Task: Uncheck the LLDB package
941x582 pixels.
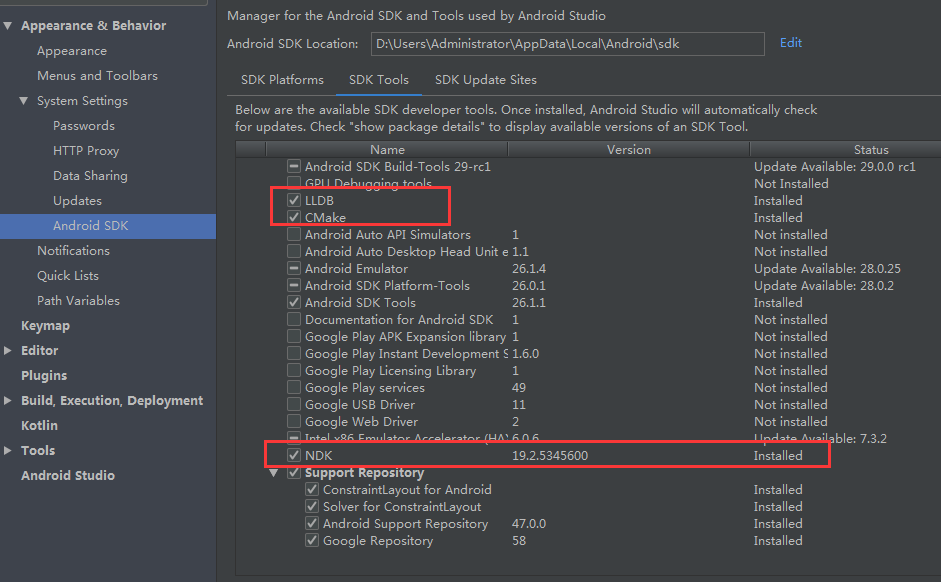Action: click(x=293, y=199)
